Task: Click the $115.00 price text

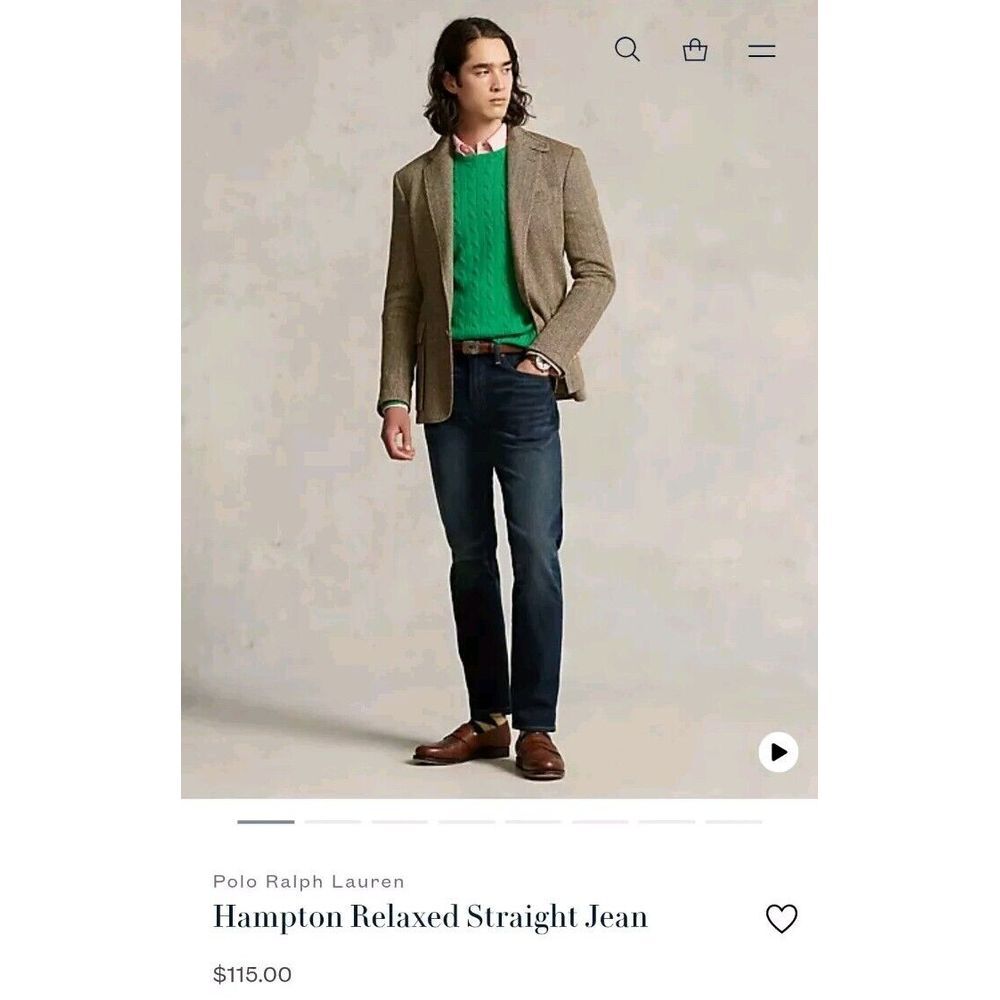Action: [x=252, y=974]
